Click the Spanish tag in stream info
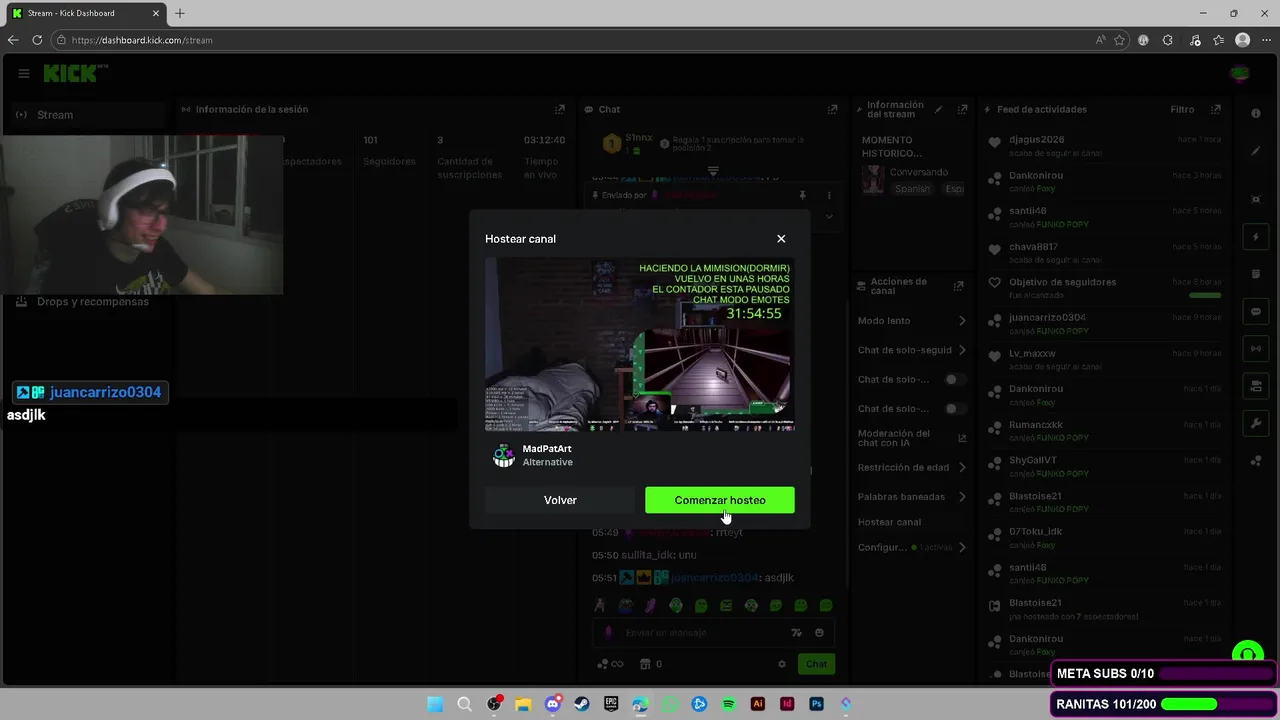The image size is (1280, 720). (x=912, y=189)
